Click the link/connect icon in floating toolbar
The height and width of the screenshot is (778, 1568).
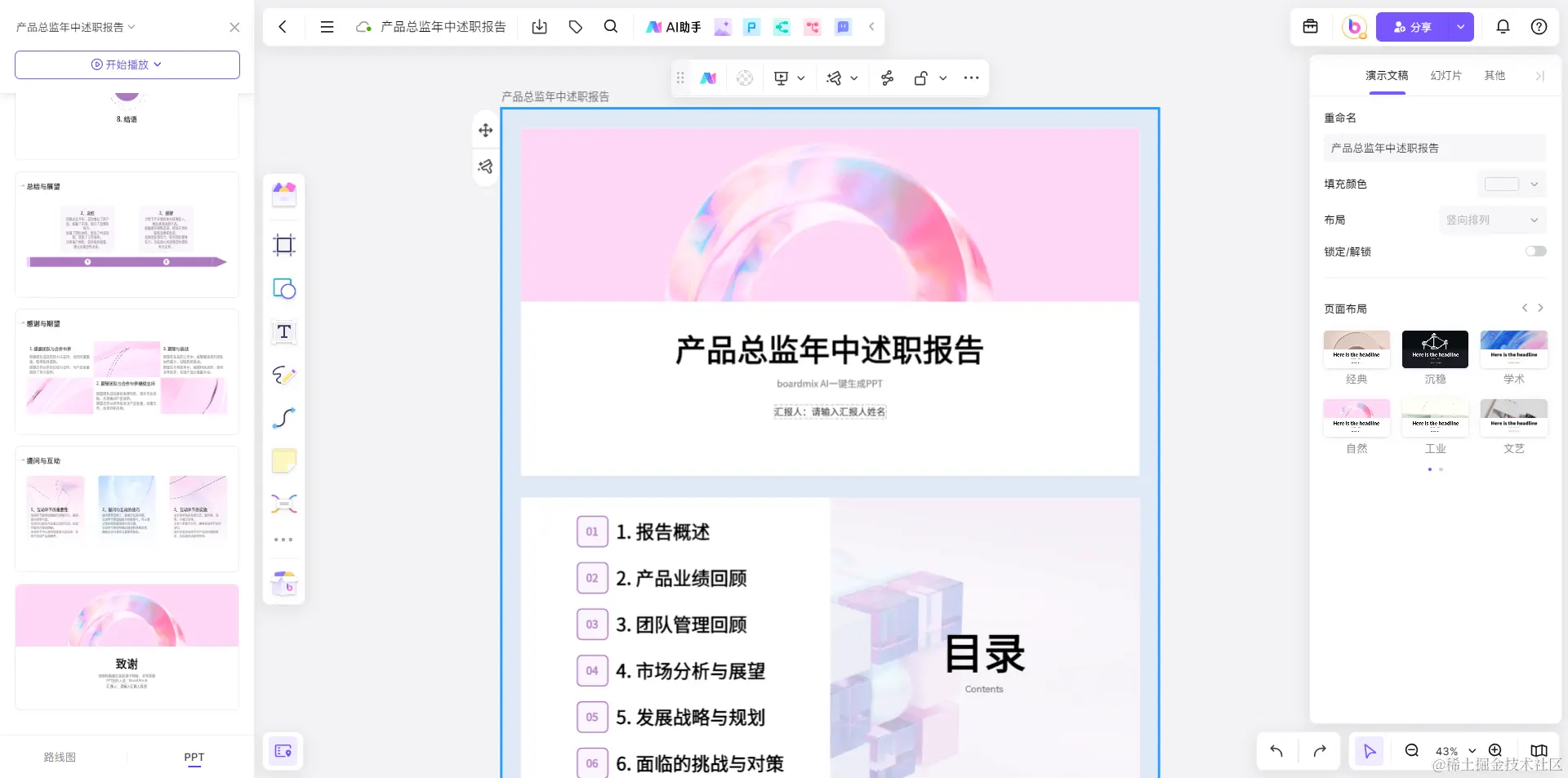tap(887, 78)
